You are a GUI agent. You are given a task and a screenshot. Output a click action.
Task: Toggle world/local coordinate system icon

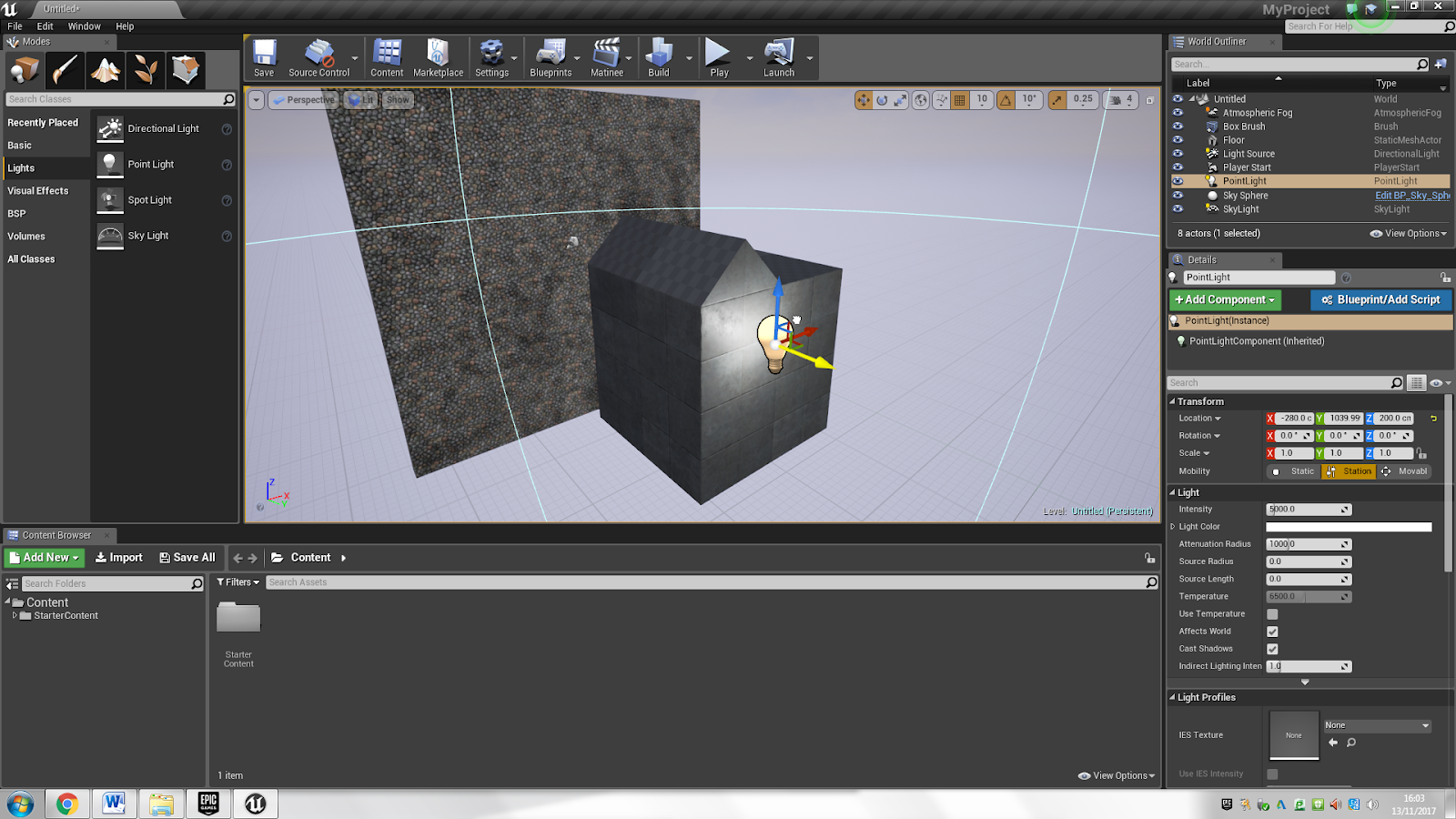click(x=921, y=100)
